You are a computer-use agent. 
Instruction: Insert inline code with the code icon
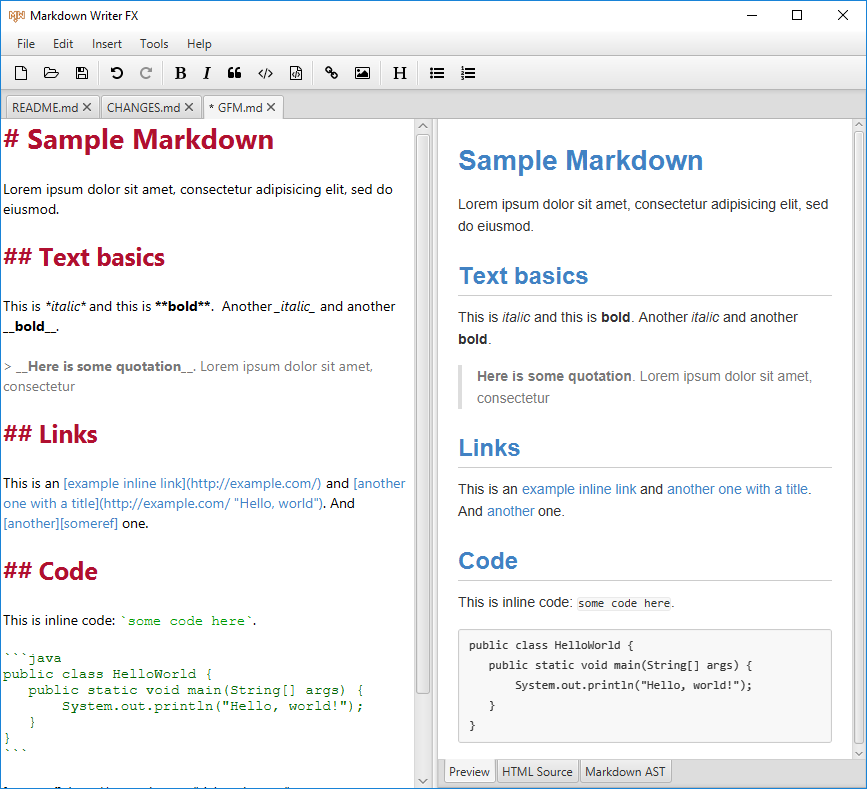(x=265, y=73)
